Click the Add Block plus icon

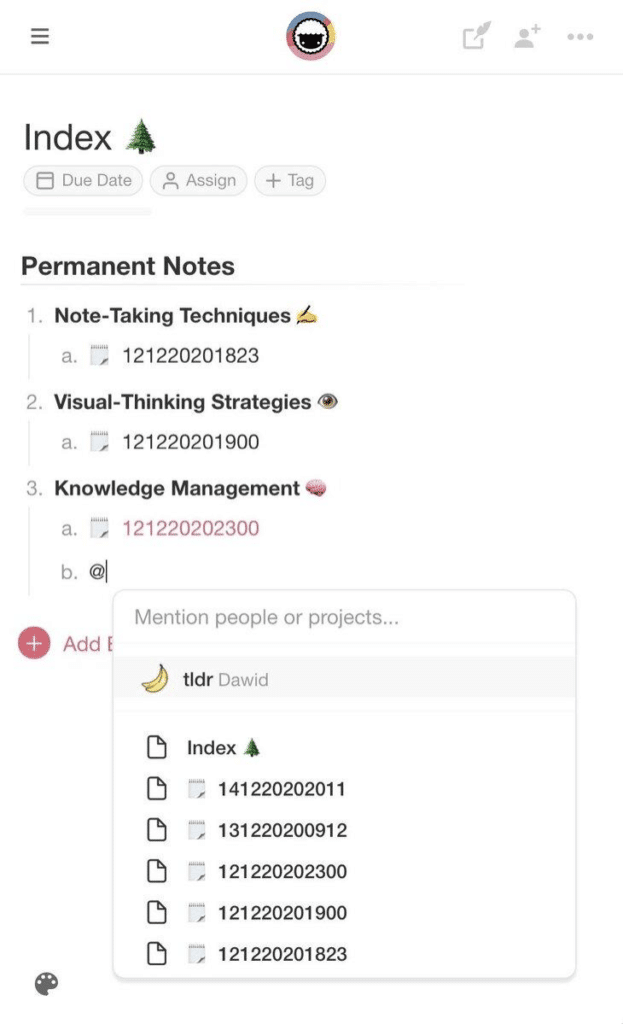tap(33, 643)
